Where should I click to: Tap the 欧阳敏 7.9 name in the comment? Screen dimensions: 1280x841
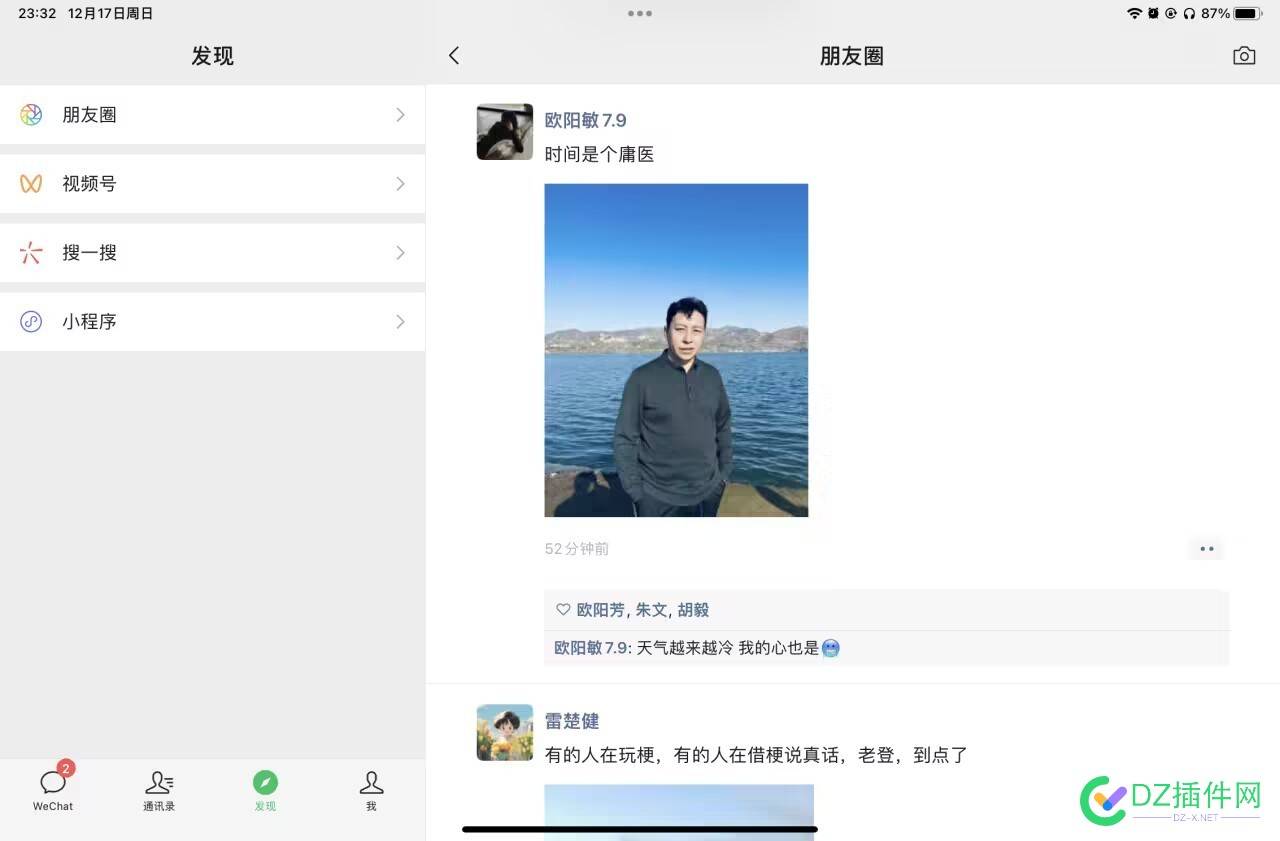pos(591,648)
